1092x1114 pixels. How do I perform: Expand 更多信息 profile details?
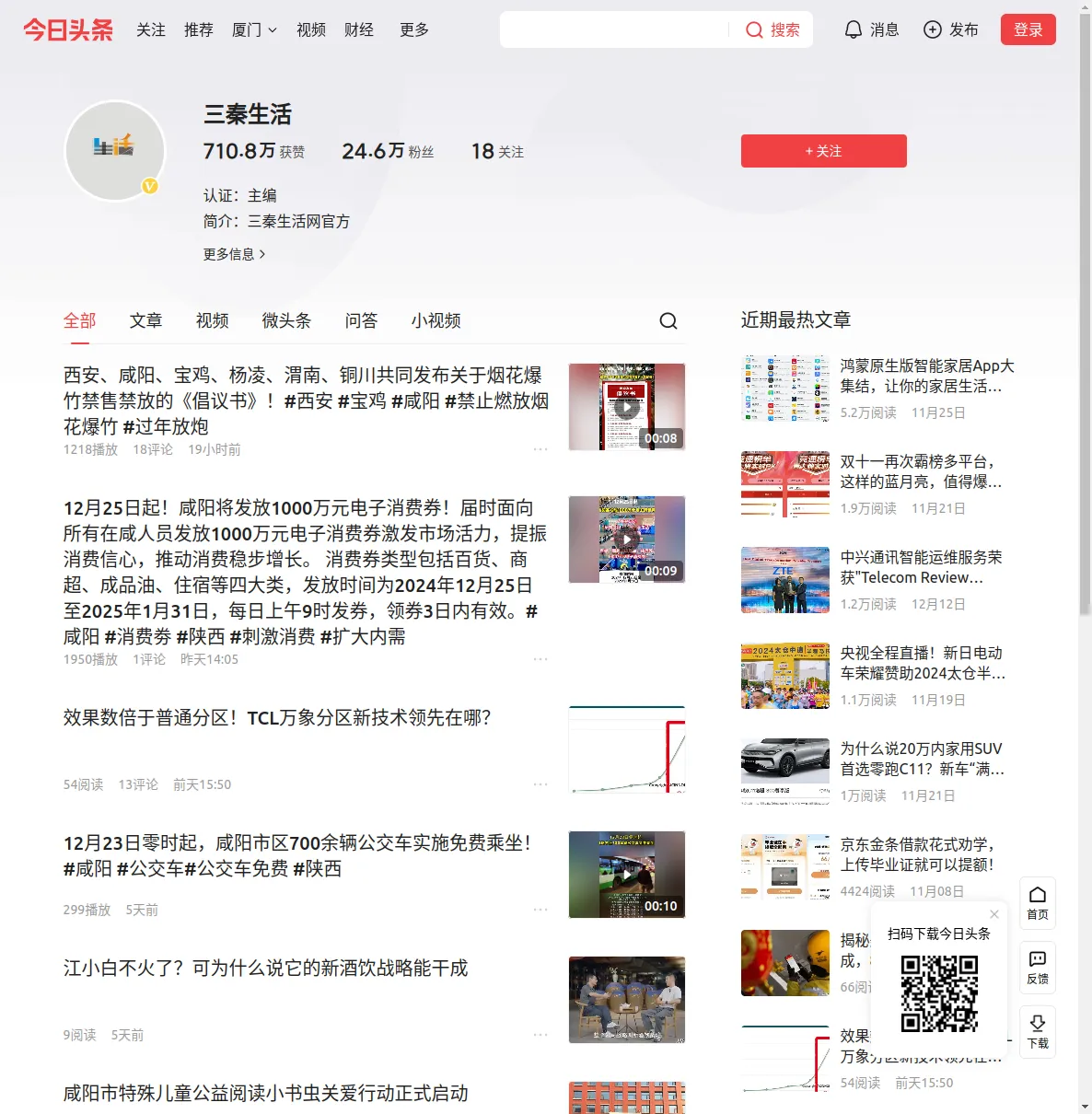pos(235,254)
